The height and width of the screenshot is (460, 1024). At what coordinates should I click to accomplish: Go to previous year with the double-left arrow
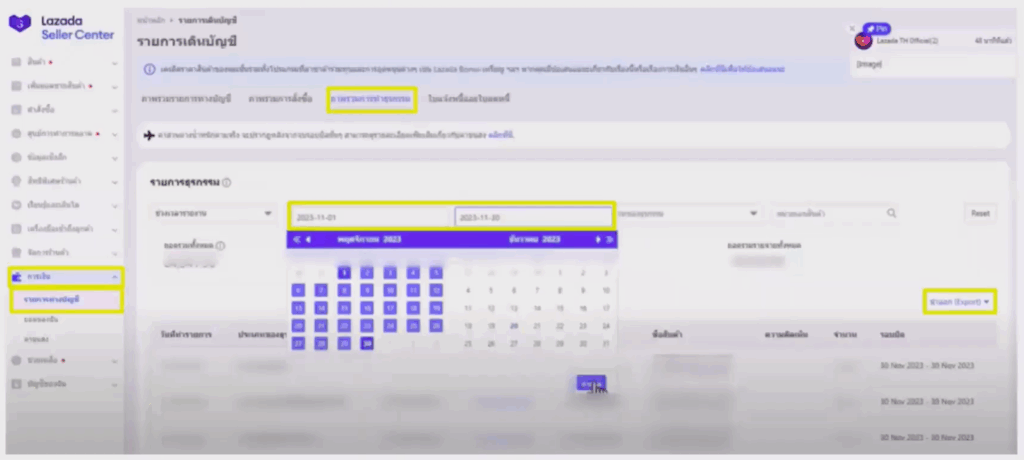pyautogui.click(x=297, y=240)
